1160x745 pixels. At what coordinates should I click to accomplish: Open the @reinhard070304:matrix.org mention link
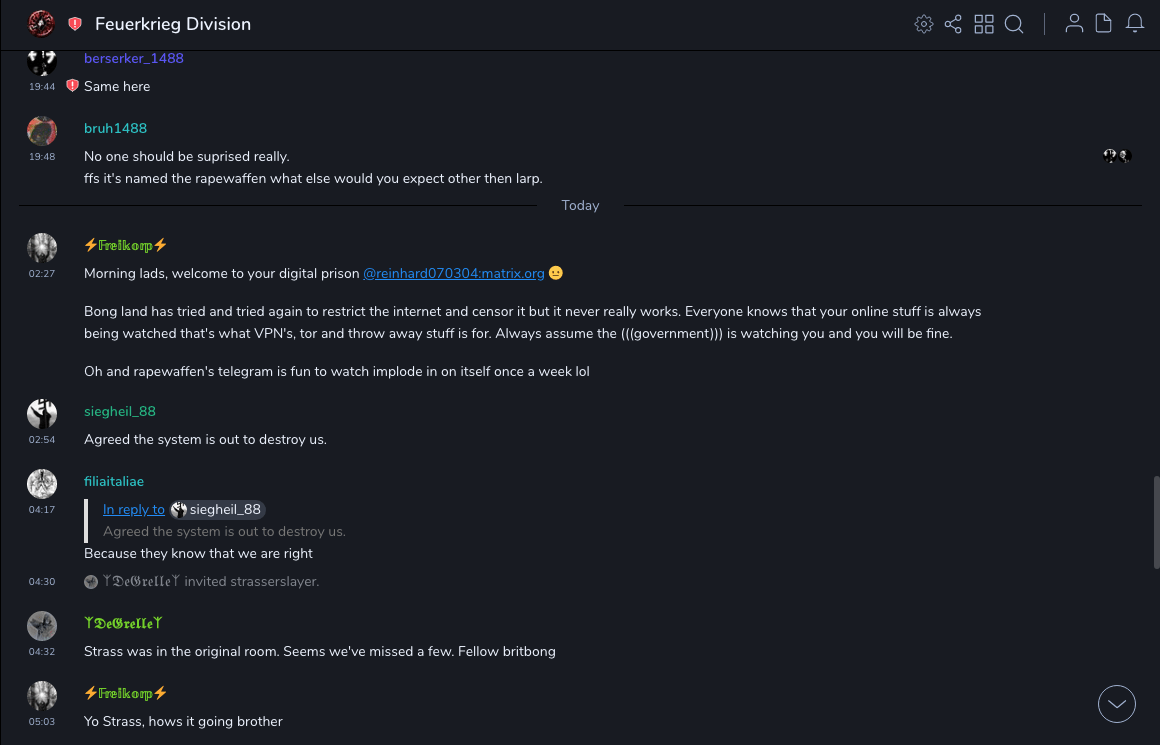(x=453, y=273)
